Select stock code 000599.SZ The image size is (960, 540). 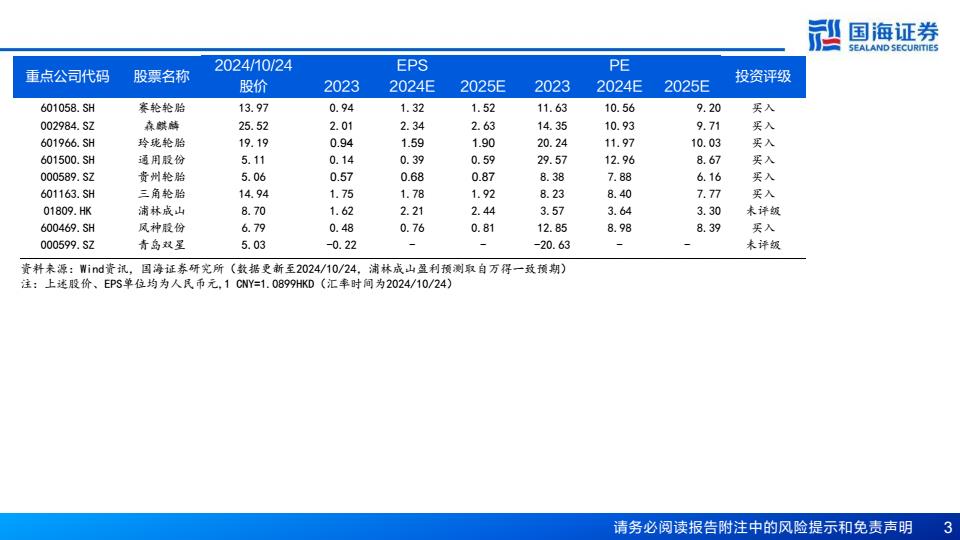click(67, 246)
